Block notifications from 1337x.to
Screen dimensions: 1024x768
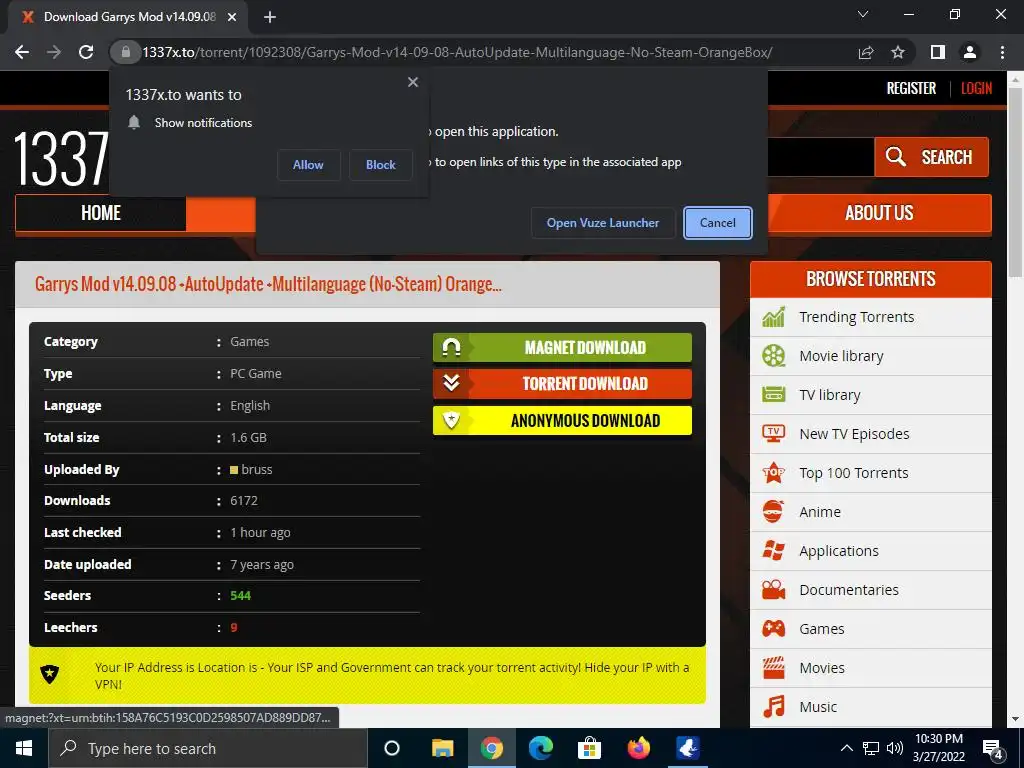[x=381, y=165]
